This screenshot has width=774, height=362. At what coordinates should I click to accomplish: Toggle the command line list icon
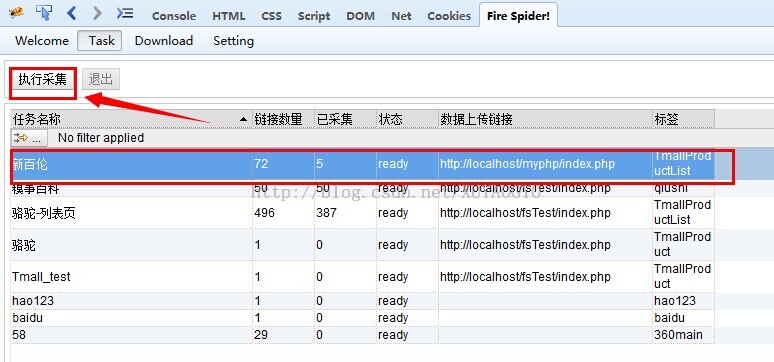pos(125,13)
